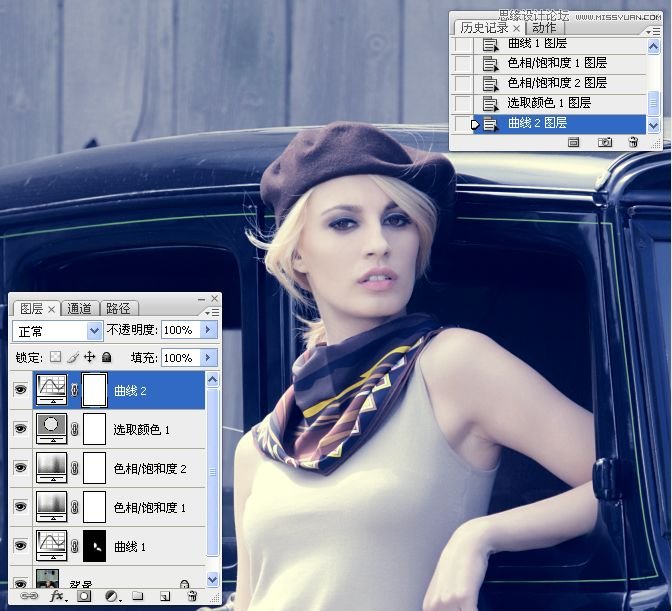Create new adjustment layer icon
This screenshot has width=672, height=611.
111,597
